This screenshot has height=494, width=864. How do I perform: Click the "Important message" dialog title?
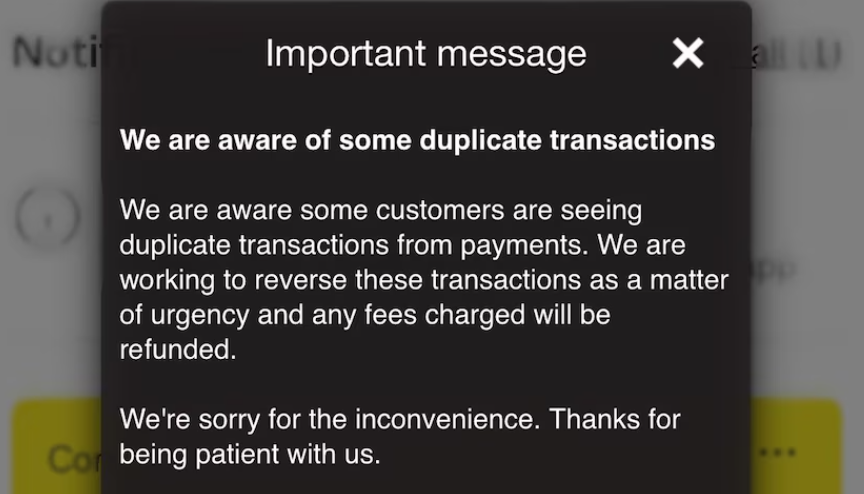coord(425,53)
